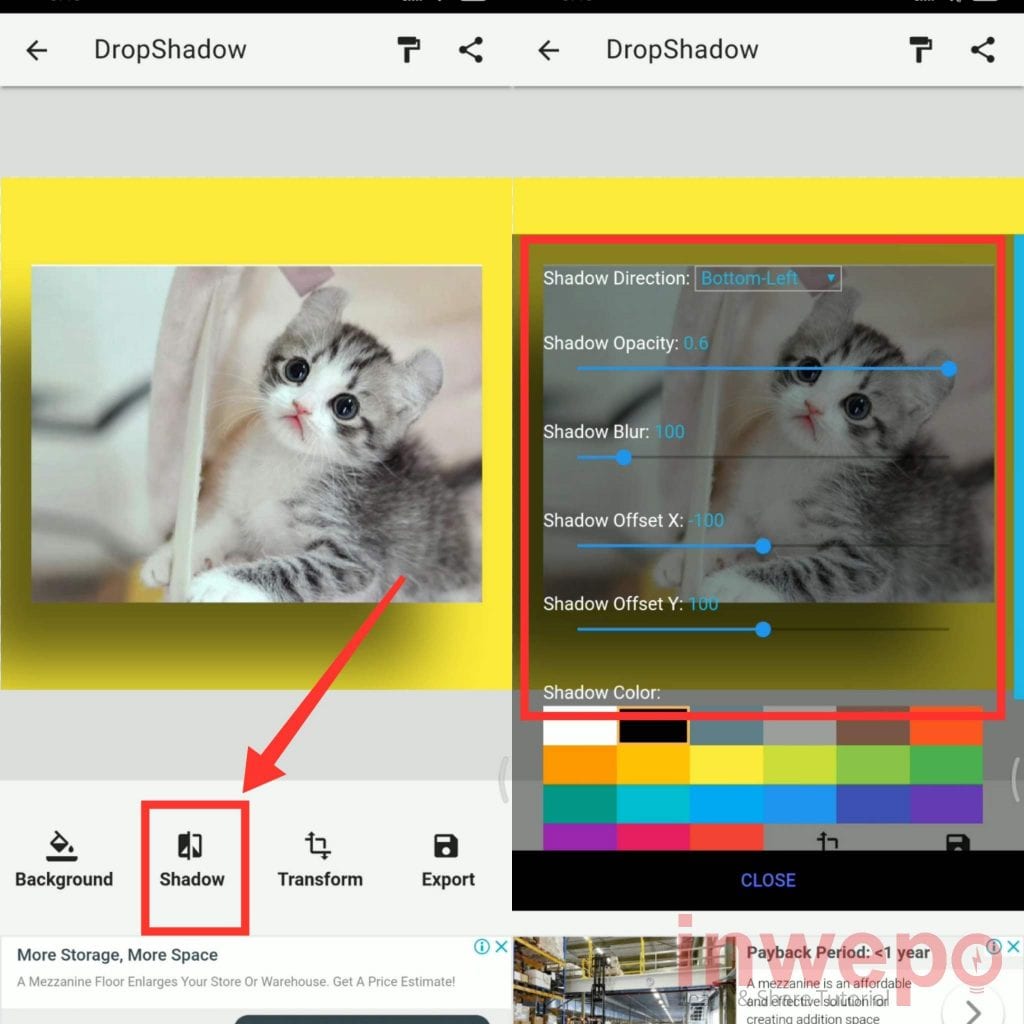Viewport: 1024px width, 1024px height.
Task: Tap the info icon on the More Storage ad
Action: (482, 946)
